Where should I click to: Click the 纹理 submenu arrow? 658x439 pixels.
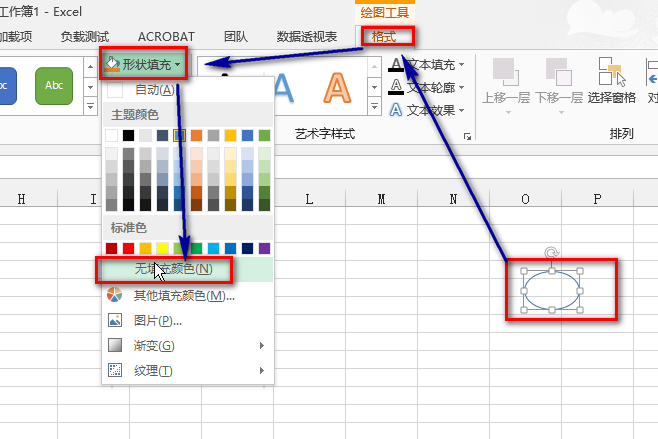coord(262,370)
